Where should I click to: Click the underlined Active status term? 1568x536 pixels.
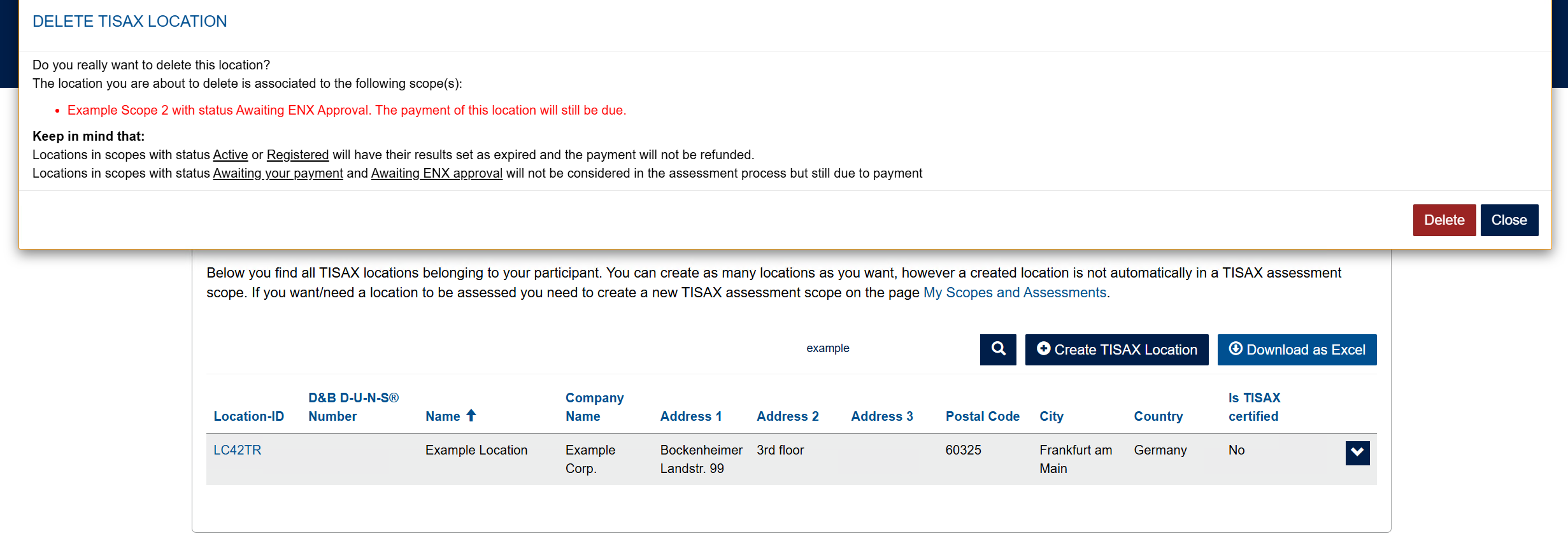(230, 155)
